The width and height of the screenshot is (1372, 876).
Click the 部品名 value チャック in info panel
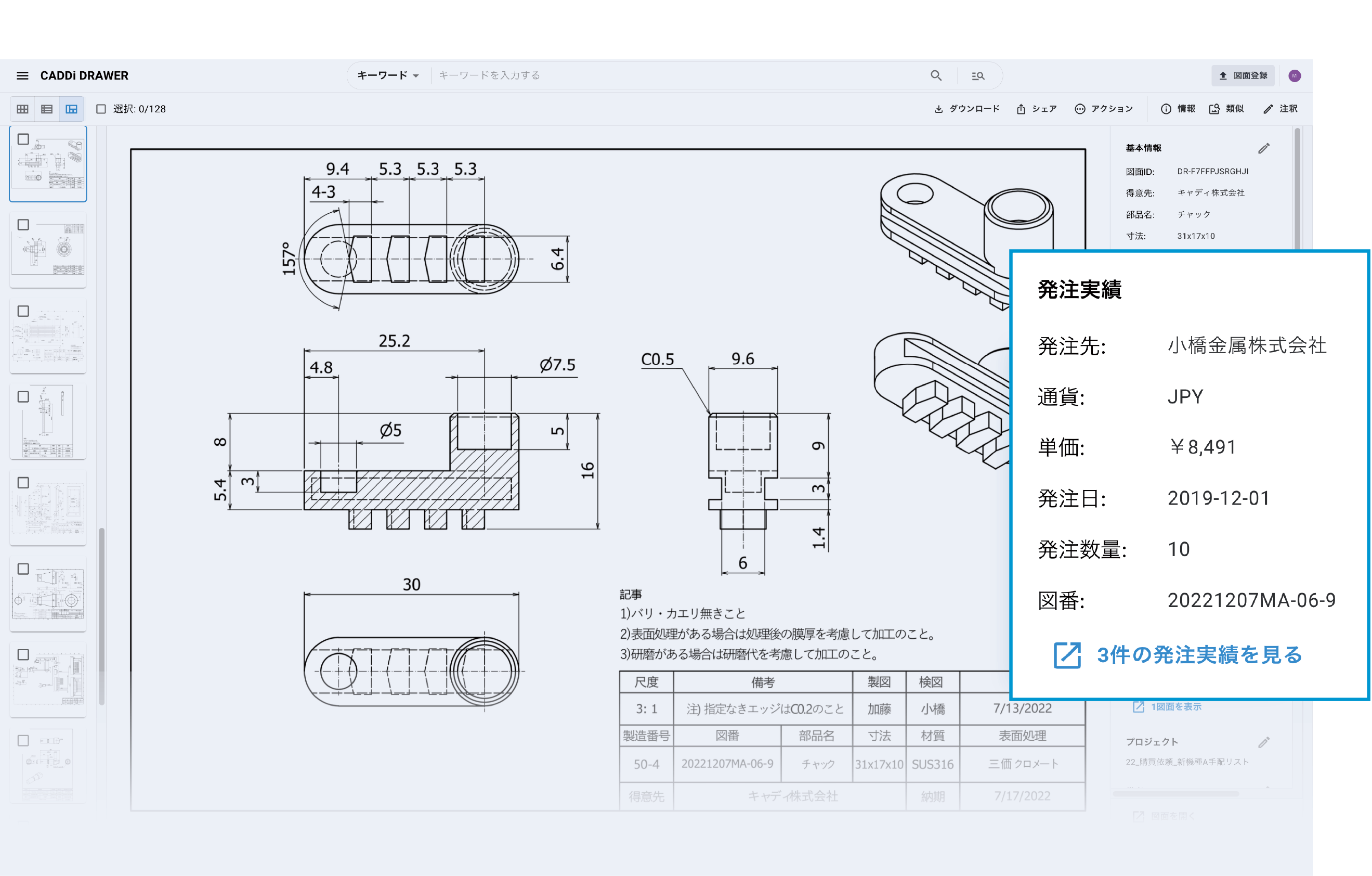point(1193,214)
